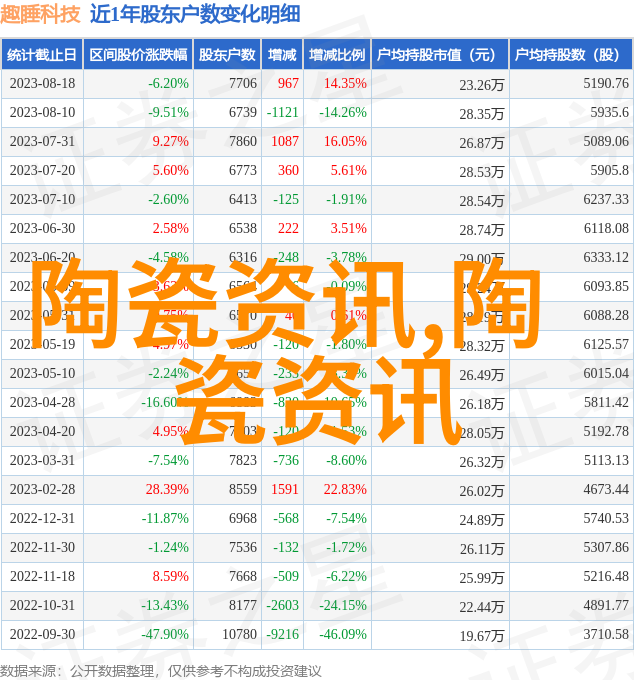The image size is (634, 680).
Task: Click the -2603 decrease value
Action: pos(283,606)
